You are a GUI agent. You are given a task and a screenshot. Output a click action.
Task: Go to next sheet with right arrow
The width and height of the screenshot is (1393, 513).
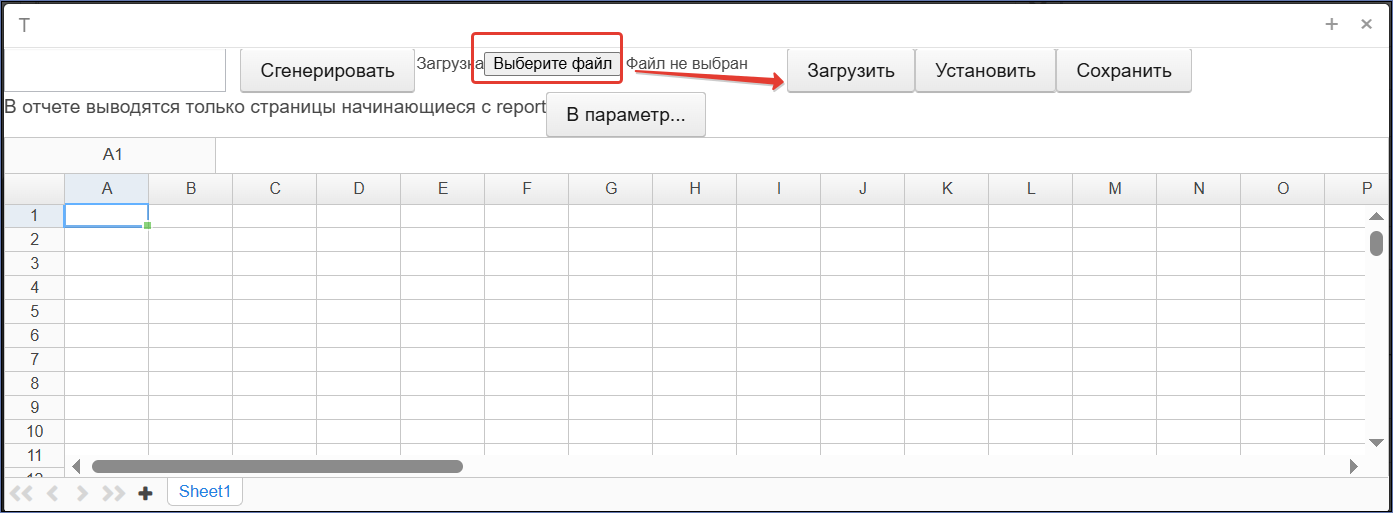[x=82, y=493]
